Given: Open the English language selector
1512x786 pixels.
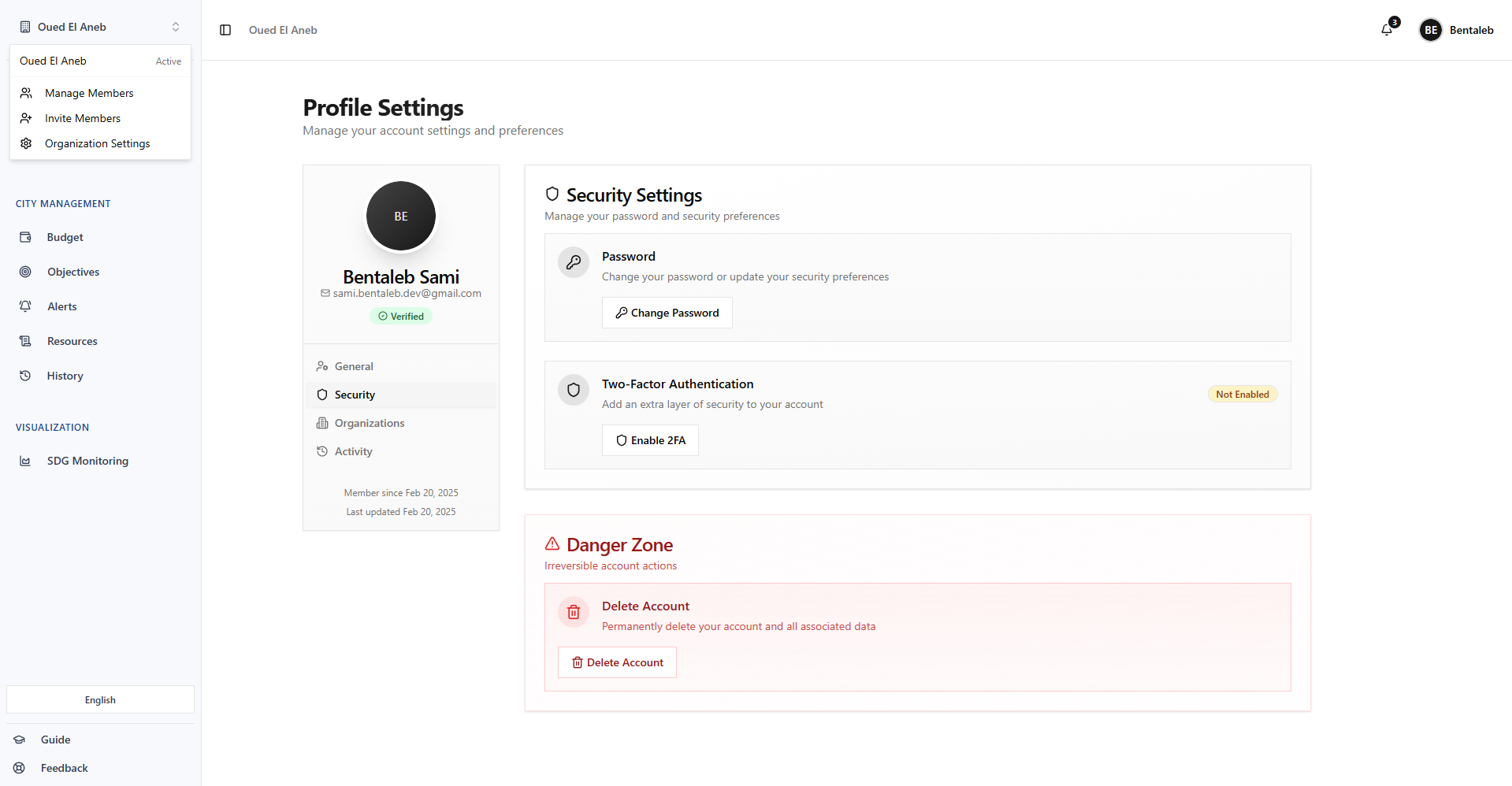Looking at the screenshot, I should [x=99, y=699].
